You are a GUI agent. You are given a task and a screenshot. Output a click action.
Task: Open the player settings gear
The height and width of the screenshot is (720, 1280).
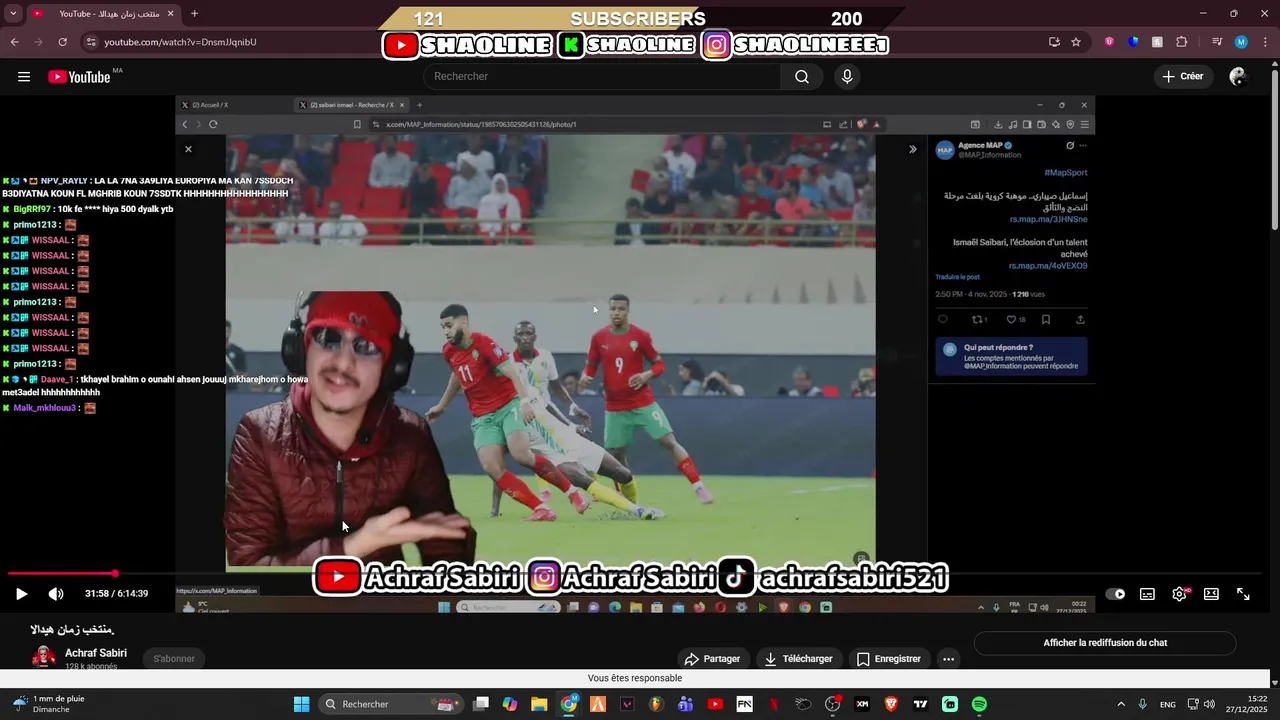(x=1180, y=594)
